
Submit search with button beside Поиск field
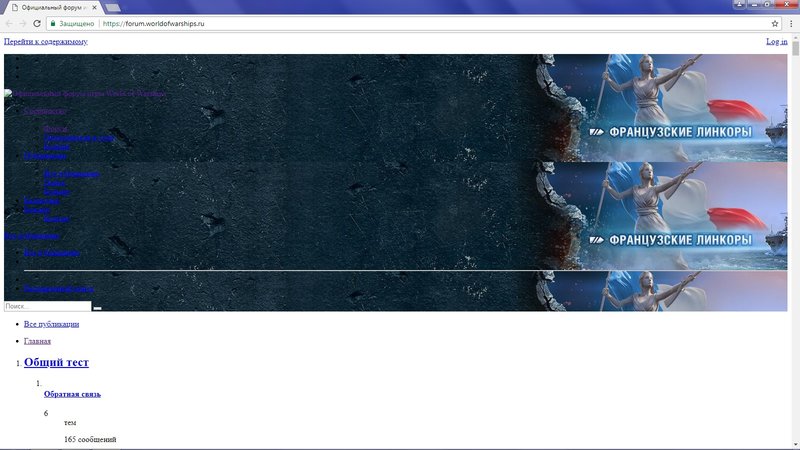click(x=97, y=308)
